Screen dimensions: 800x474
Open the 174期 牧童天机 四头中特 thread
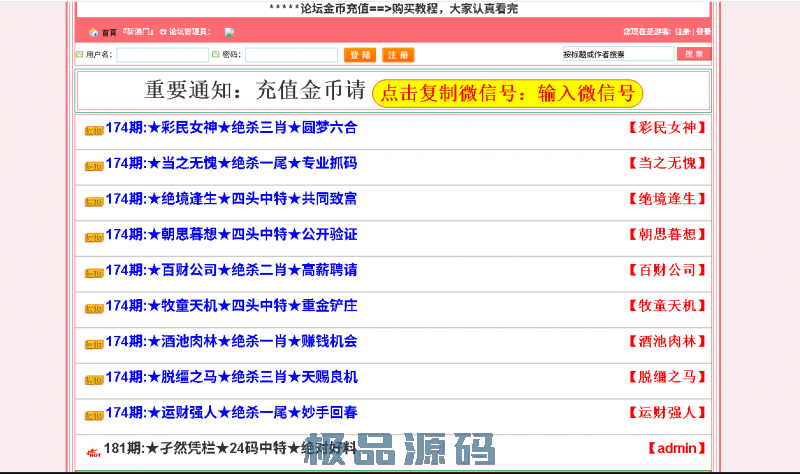(x=231, y=306)
